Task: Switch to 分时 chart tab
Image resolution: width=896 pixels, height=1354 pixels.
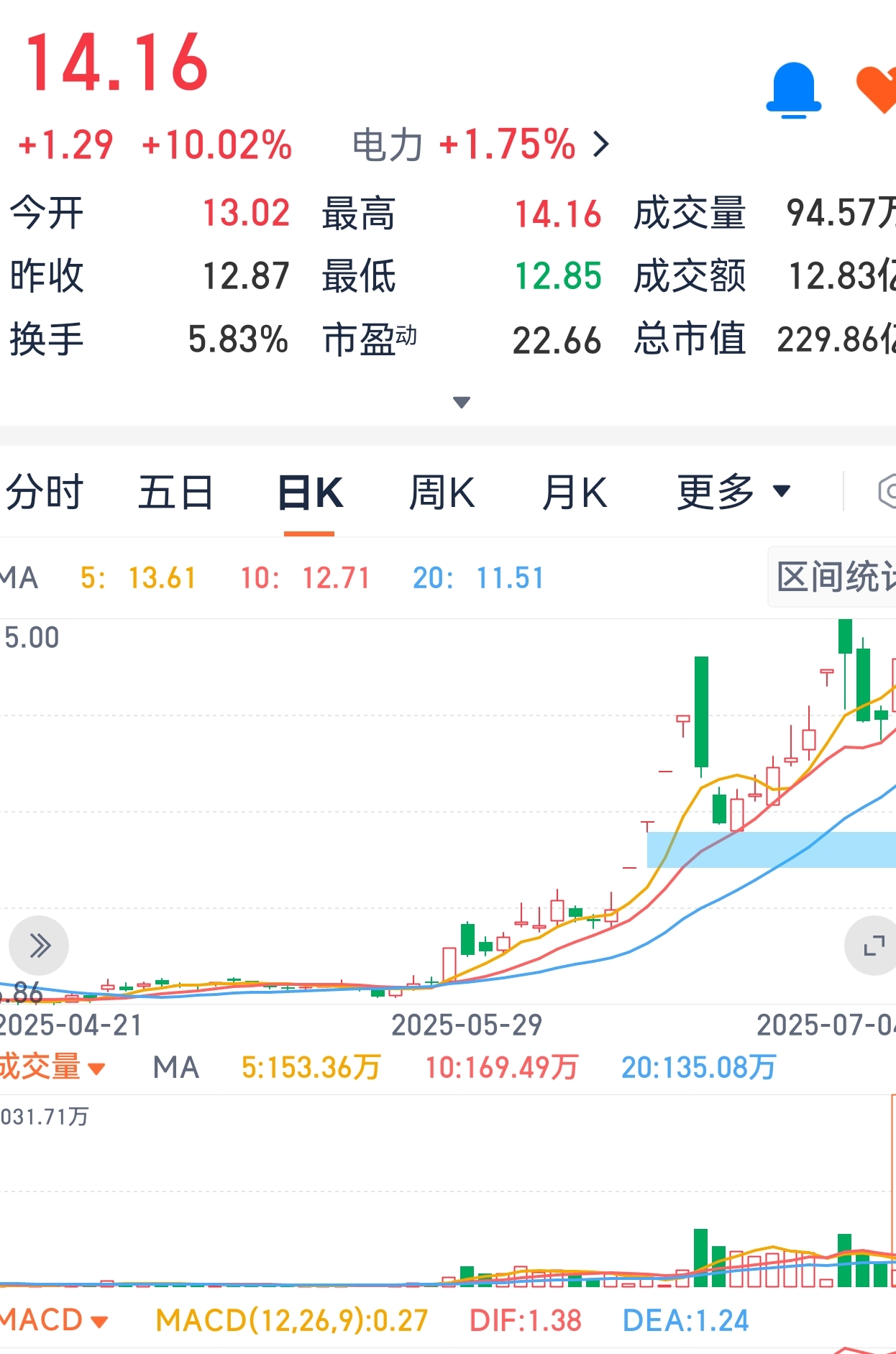Action: (x=45, y=493)
